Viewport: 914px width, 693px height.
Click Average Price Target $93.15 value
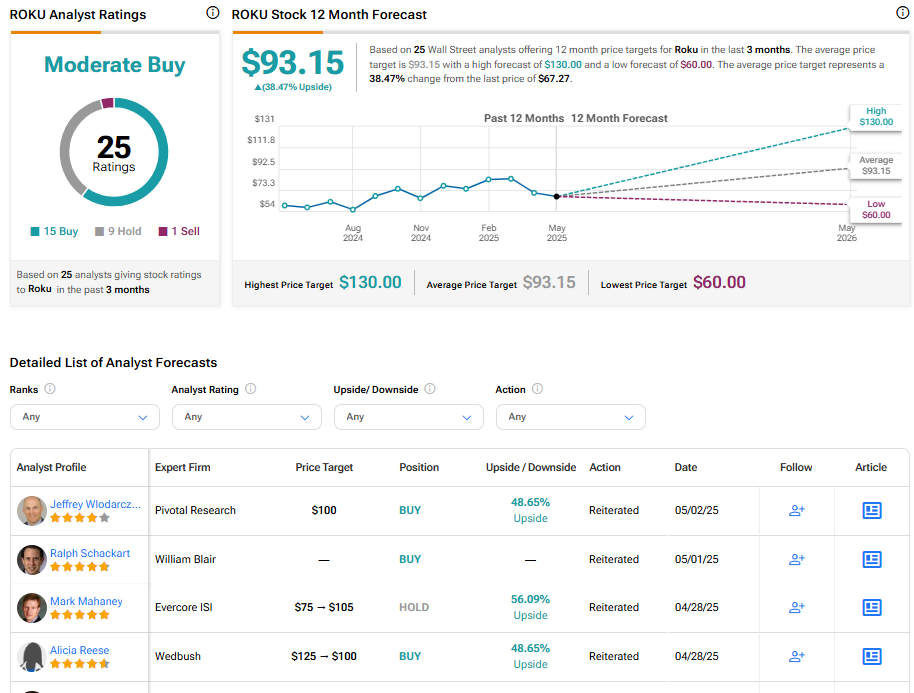(549, 283)
